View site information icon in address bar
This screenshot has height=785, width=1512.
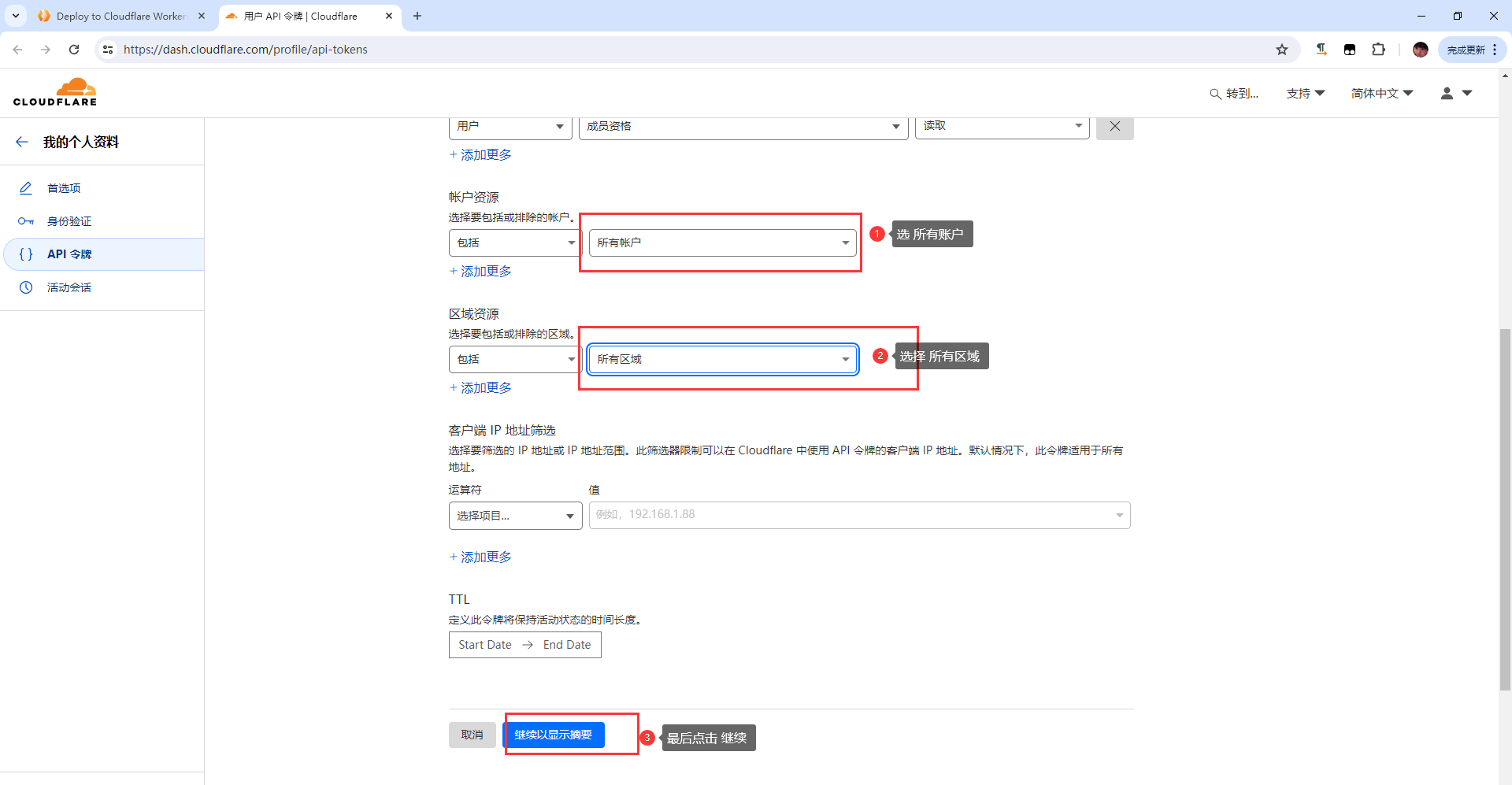[108, 50]
